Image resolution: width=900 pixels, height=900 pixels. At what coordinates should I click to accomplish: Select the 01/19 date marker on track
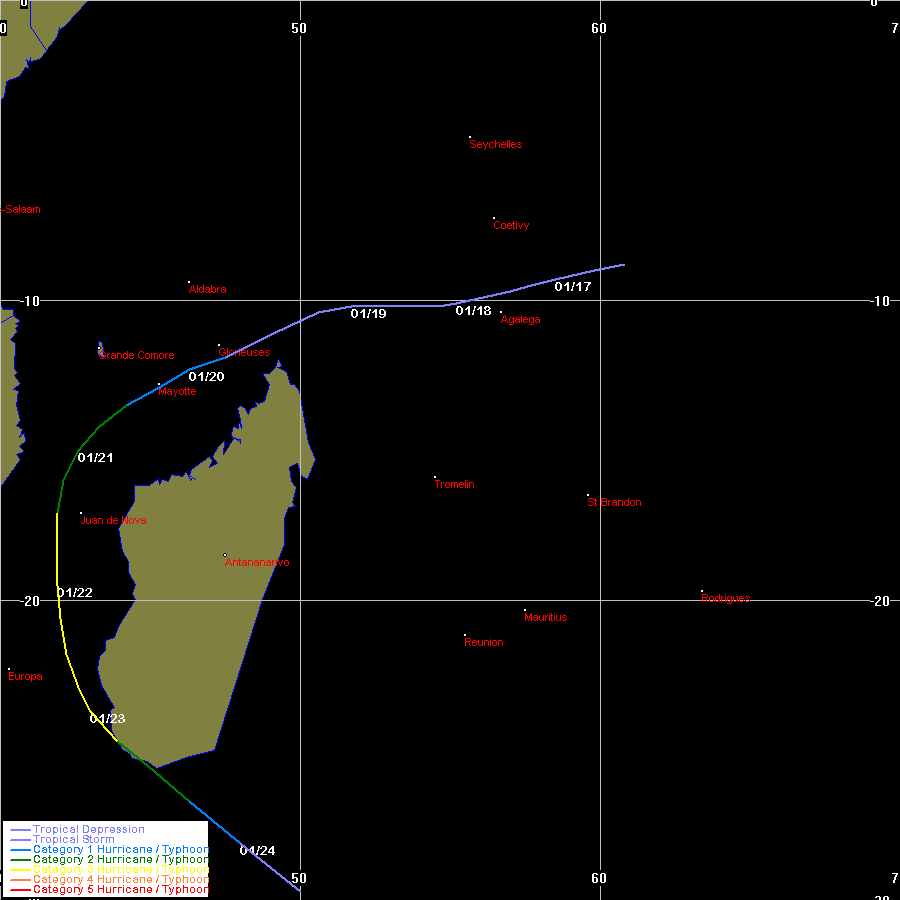tap(368, 314)
